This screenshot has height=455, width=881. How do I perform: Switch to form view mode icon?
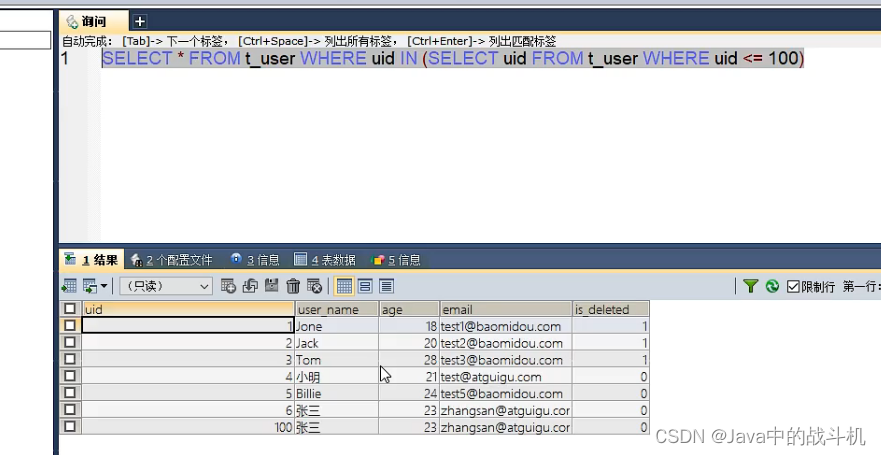tap(365, 286)
